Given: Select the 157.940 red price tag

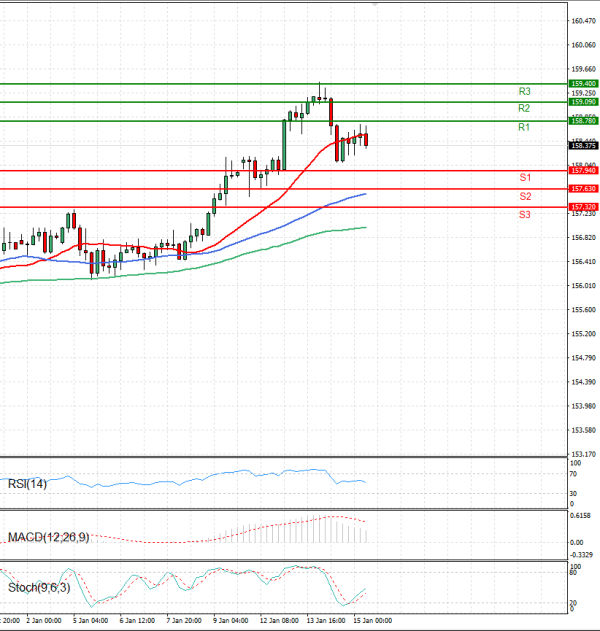Looking at the screenshot, I should click(583, 171).
